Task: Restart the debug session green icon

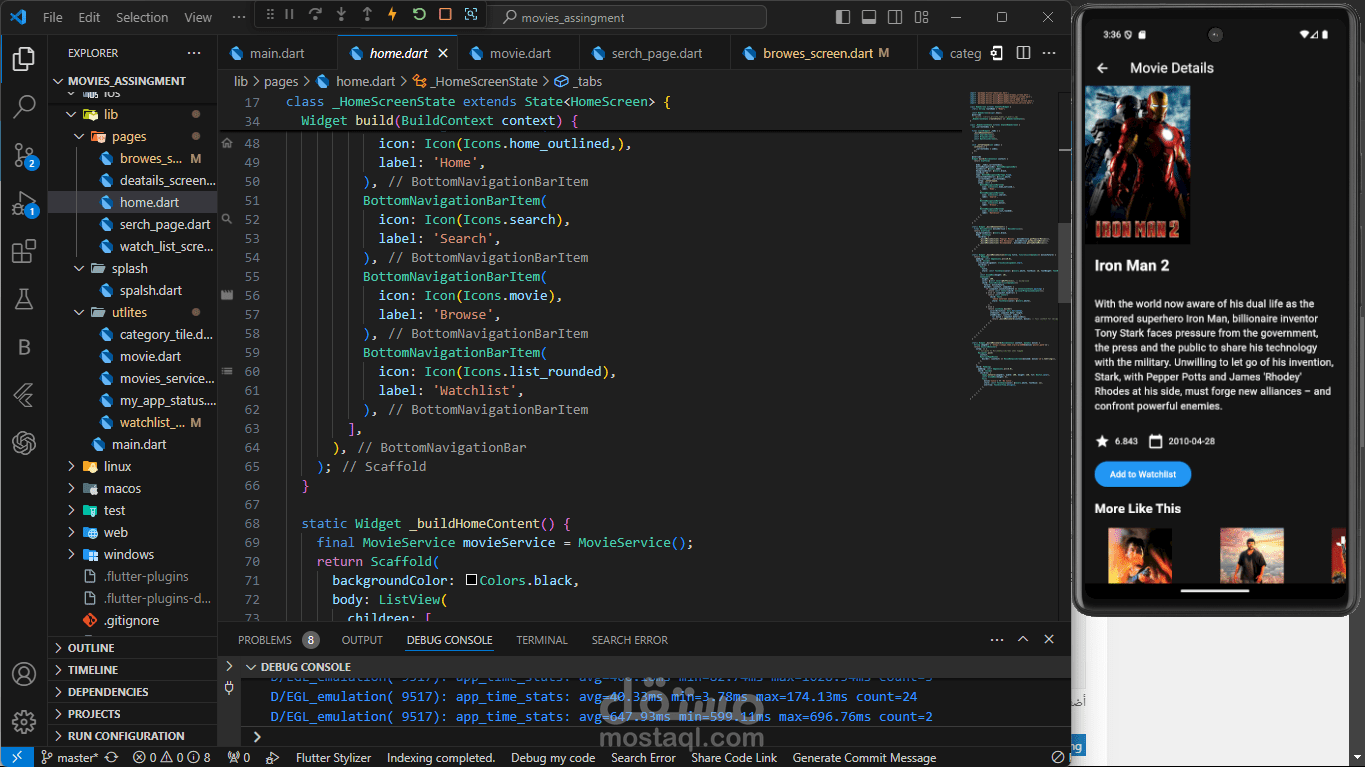Action: pos(419,14)
